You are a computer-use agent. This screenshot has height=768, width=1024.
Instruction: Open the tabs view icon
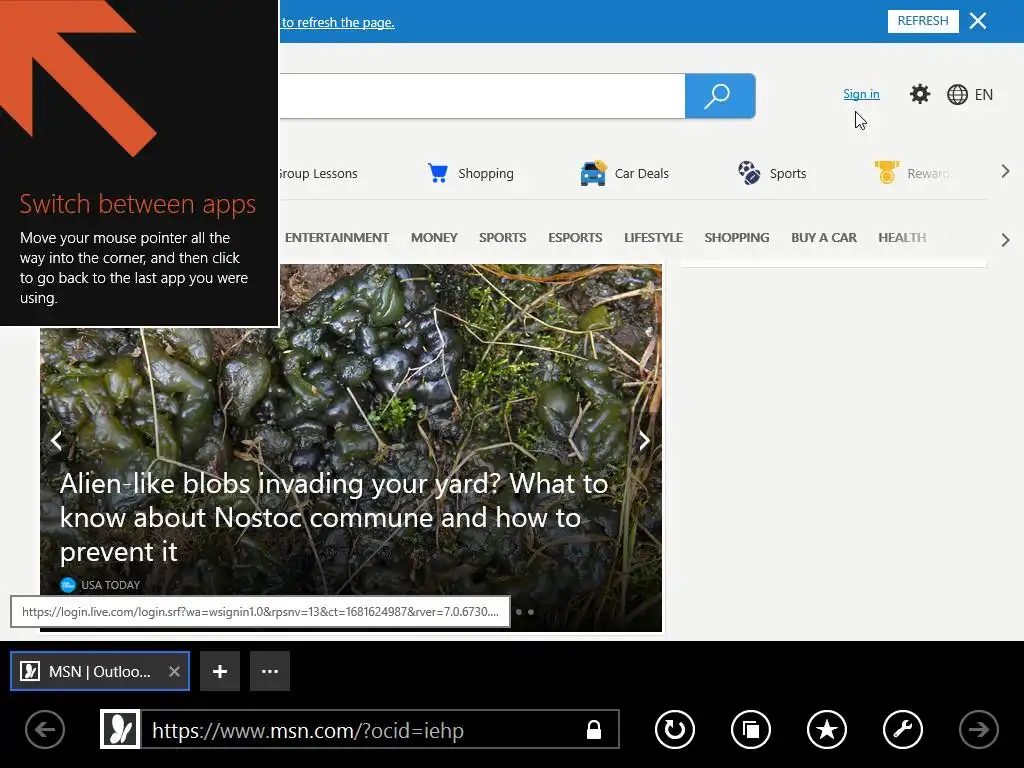coord(751,729)
